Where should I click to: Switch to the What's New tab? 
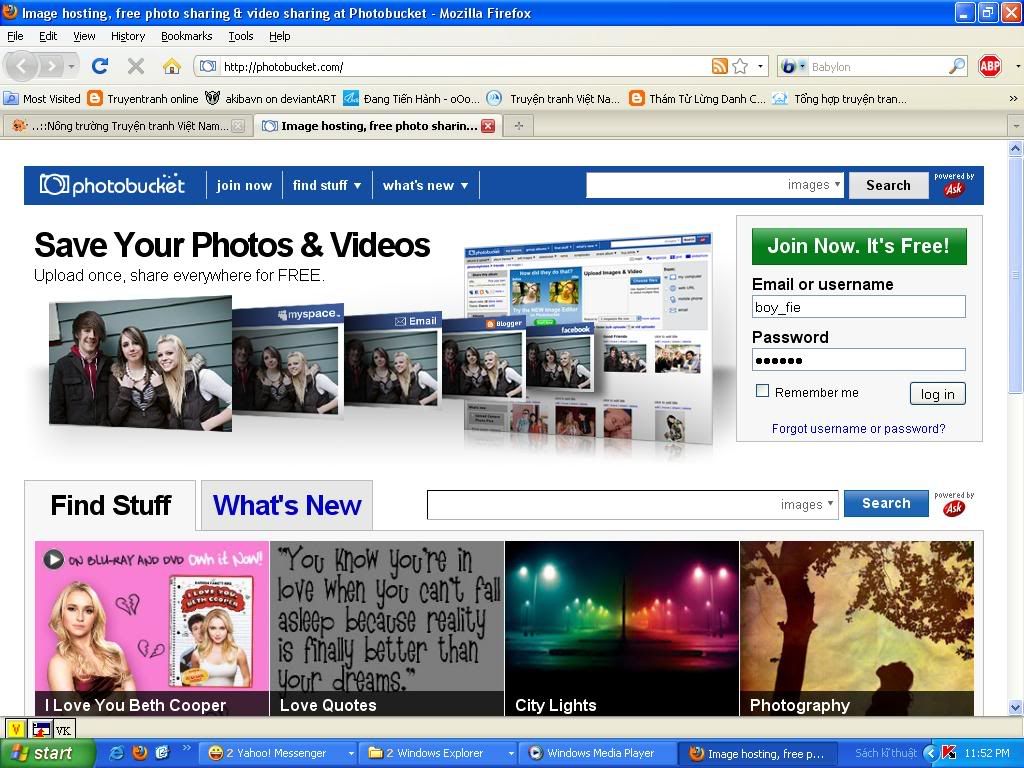click(x=287, y=505)
